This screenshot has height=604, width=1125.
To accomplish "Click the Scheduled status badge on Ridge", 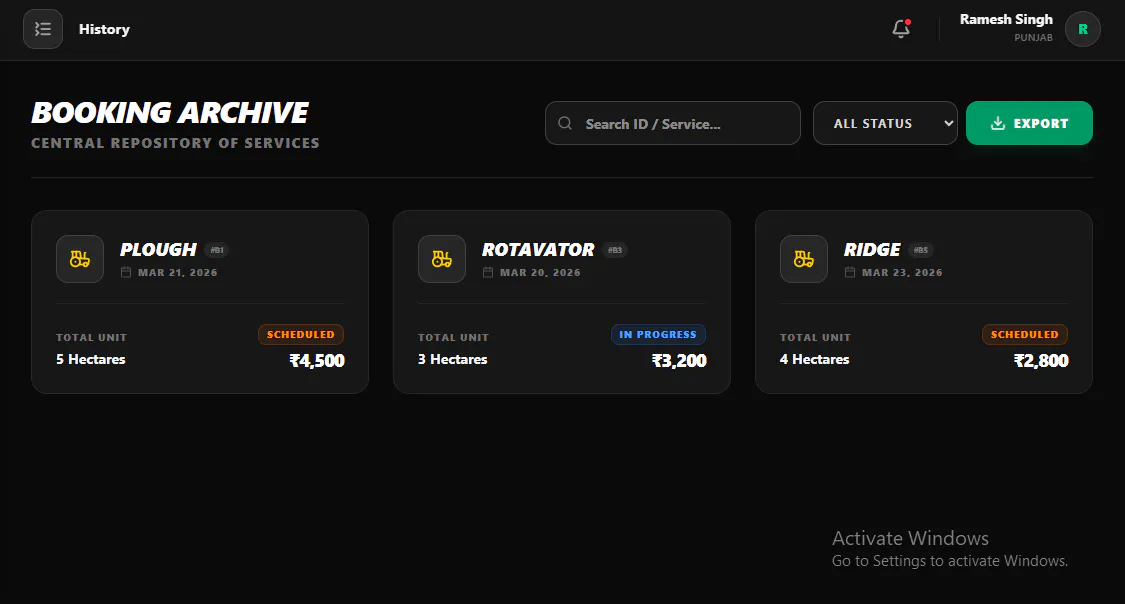I will click(1025, 334).
